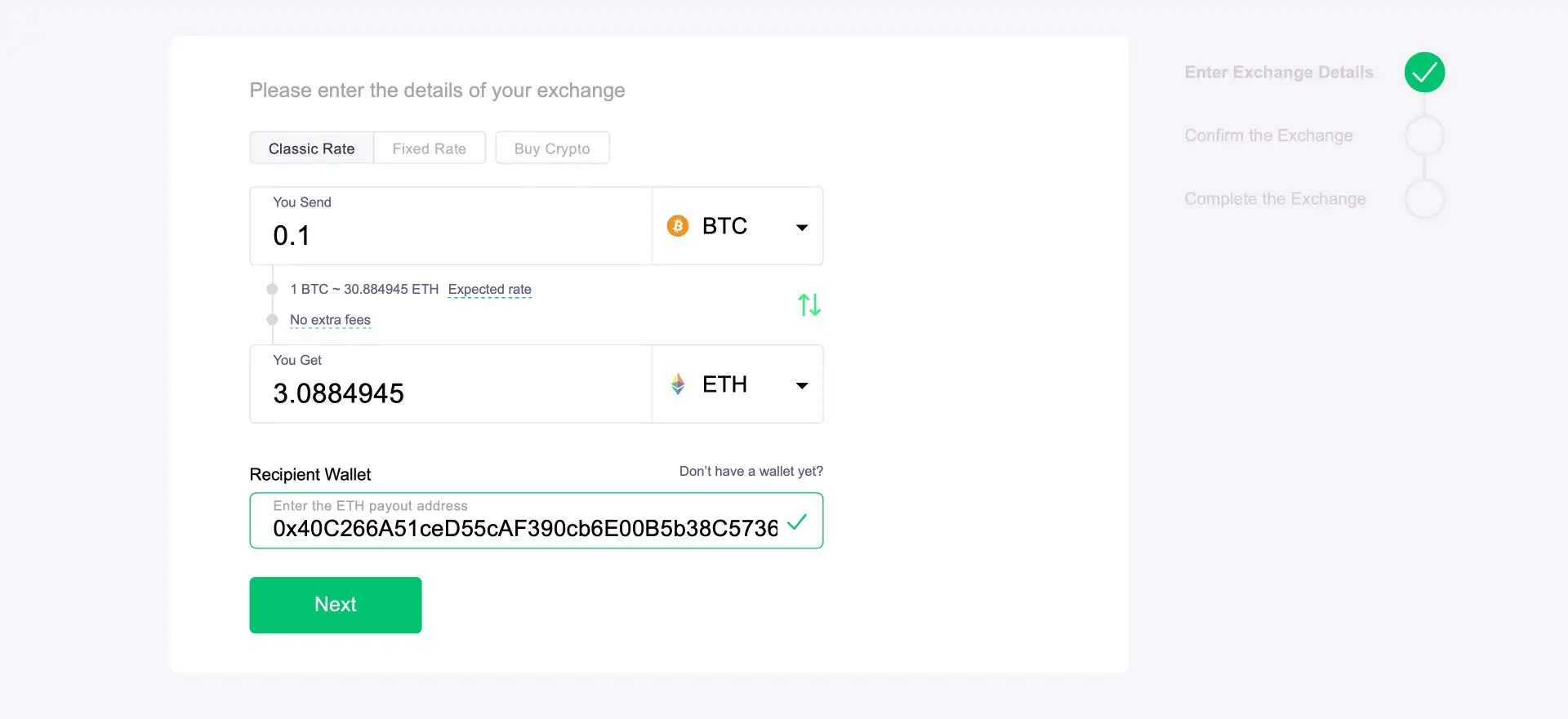Switch to the Fixed Rate tab
The width and height of the screenshot is (1568, 719).
pyautogui.click(x=429, y=149)
